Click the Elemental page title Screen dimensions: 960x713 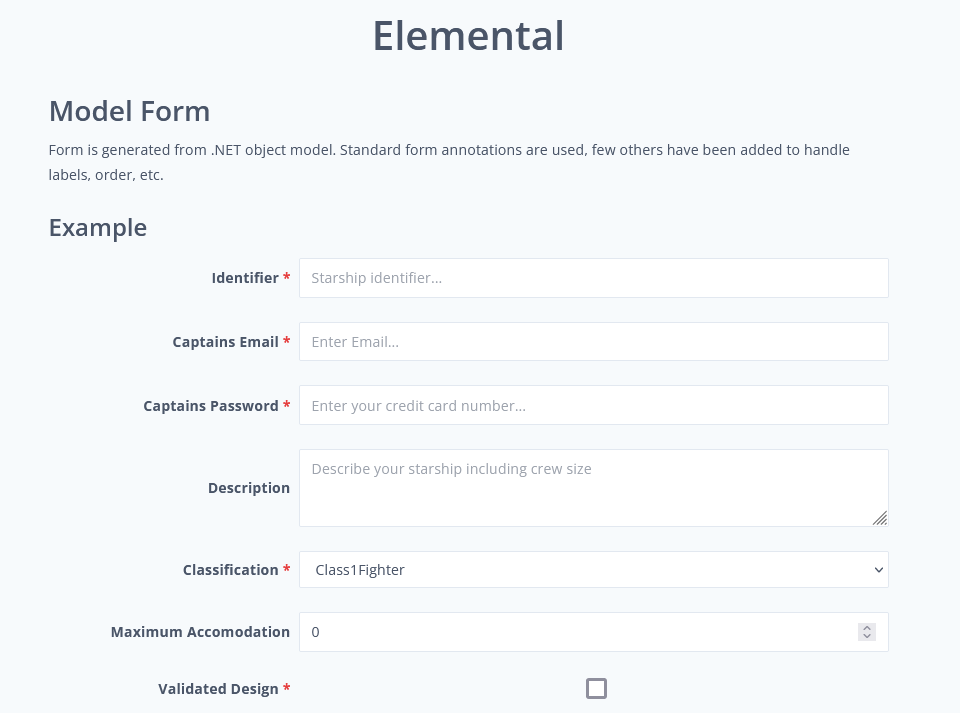468,35
